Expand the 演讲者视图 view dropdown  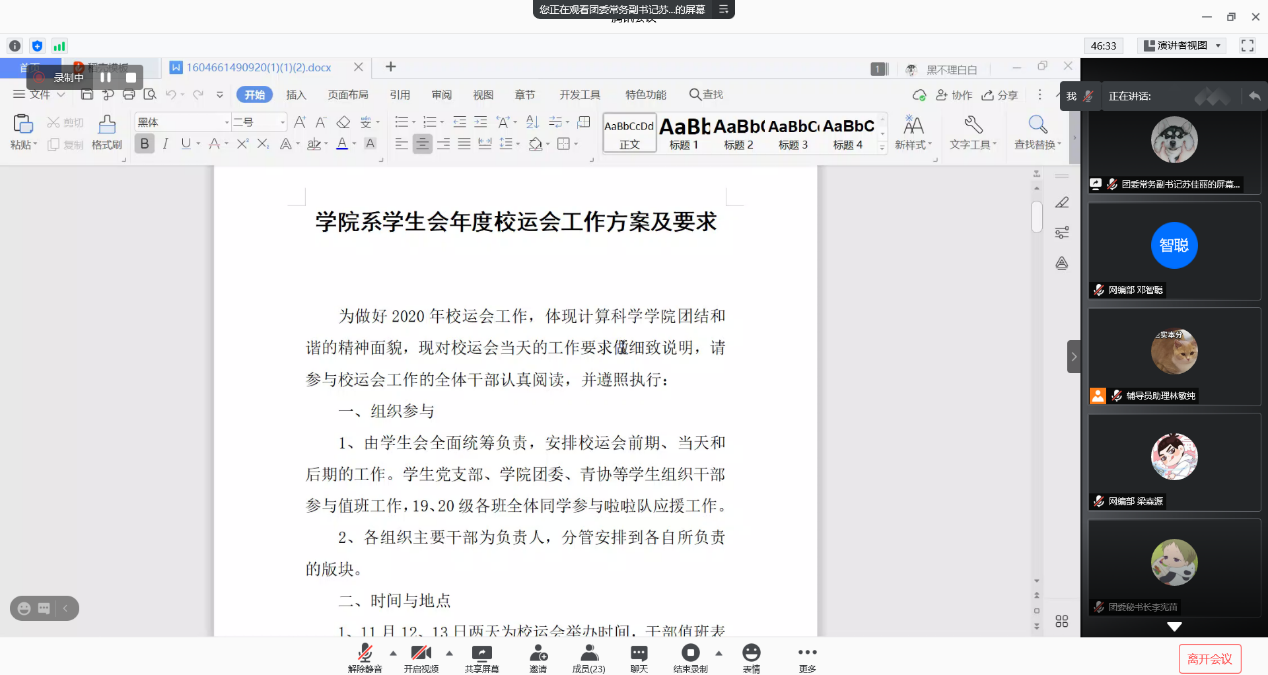(x=1182, y=46)
